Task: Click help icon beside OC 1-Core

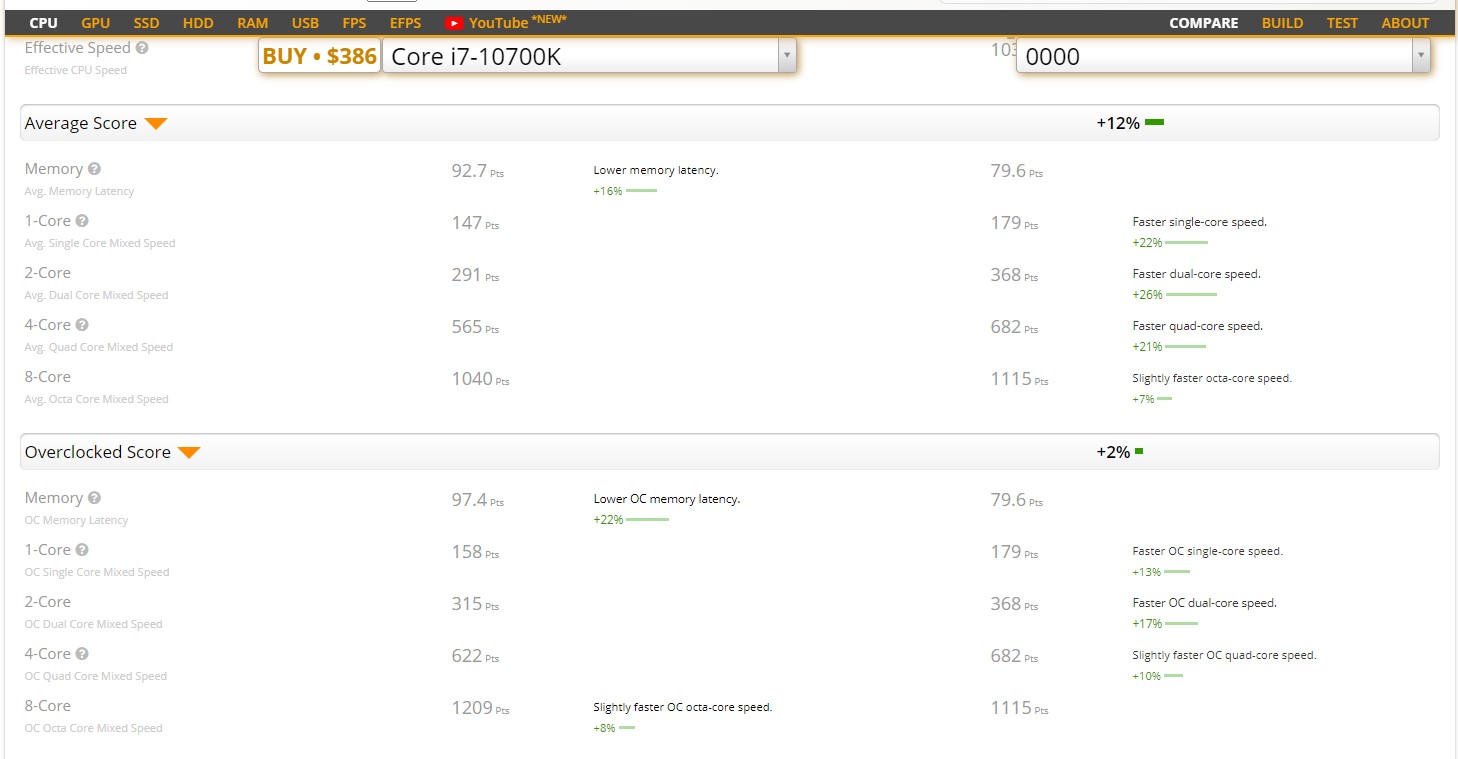Action: tap(82, 550)
